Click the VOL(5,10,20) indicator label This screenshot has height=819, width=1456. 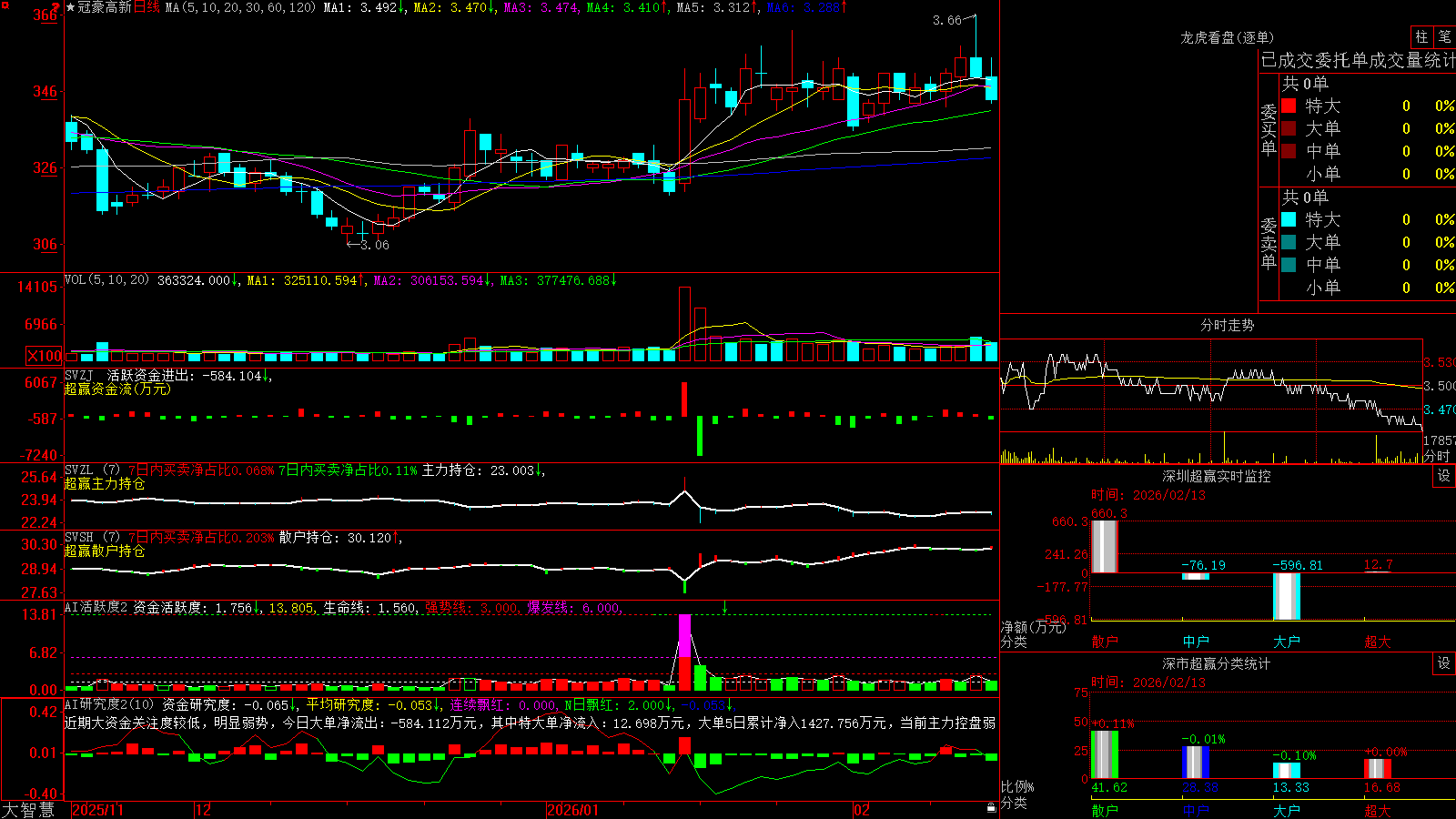[x=107, y=280]
